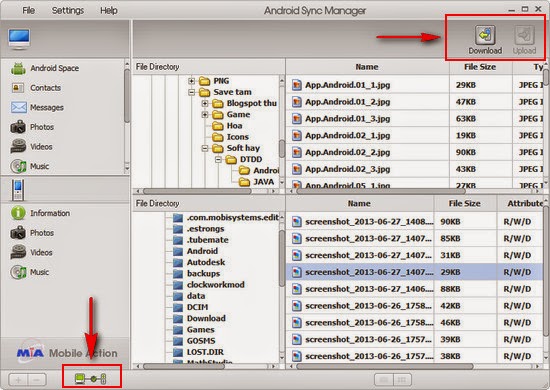Open the Help menu
Viewport: 550px width, 390px height.
[109, 11]
